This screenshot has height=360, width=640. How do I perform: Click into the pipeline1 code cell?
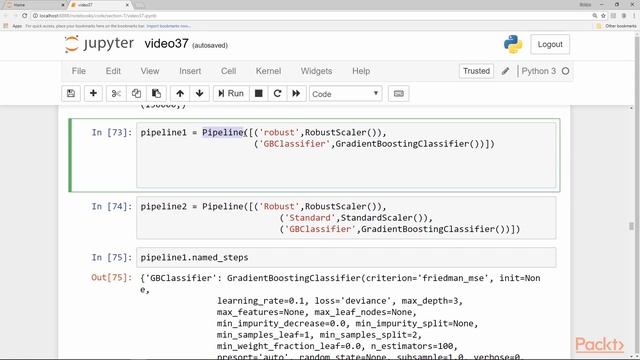(x=346, y=155)
